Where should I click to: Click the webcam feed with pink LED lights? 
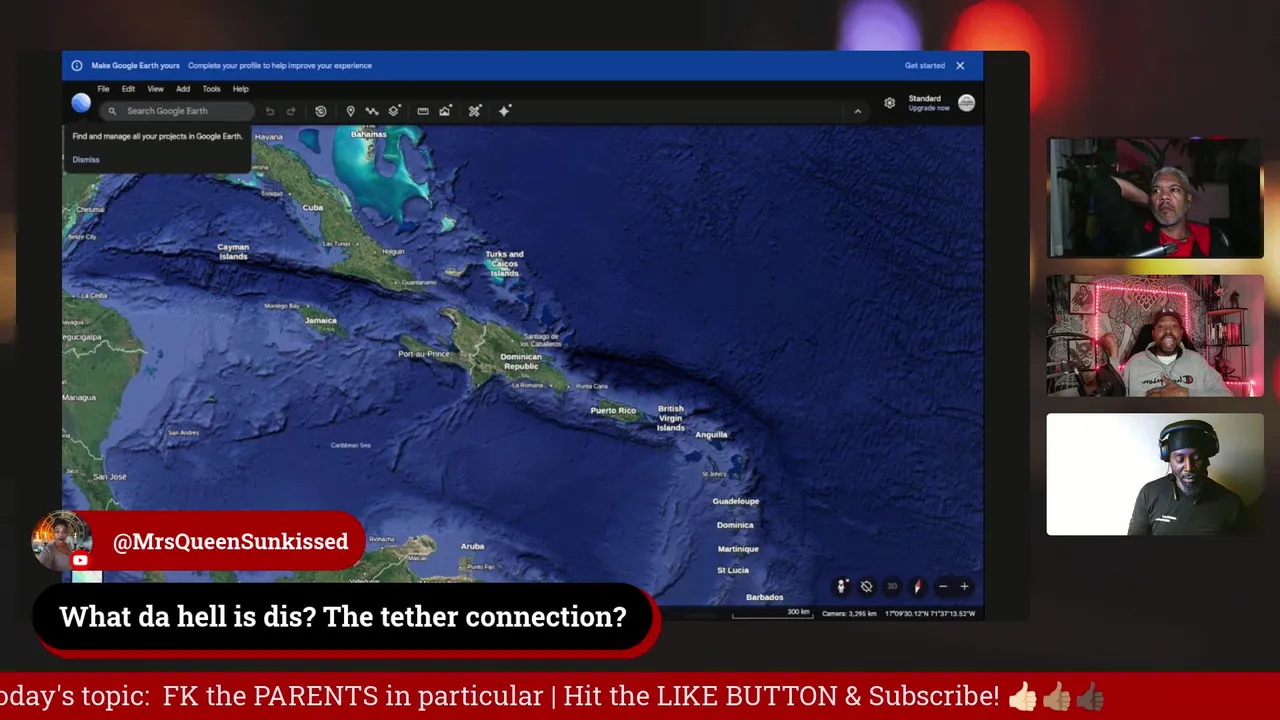click(x=1155, y=336)
